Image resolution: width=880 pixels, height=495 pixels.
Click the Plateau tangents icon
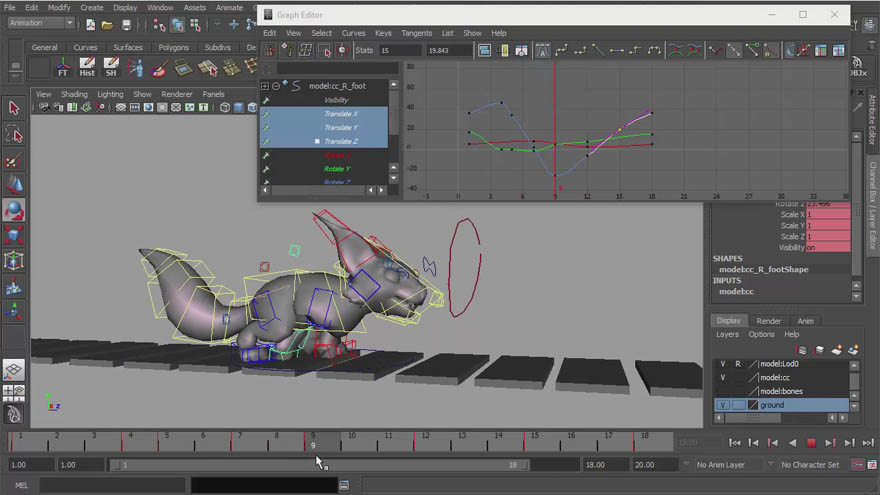click(x=654, y=51)
